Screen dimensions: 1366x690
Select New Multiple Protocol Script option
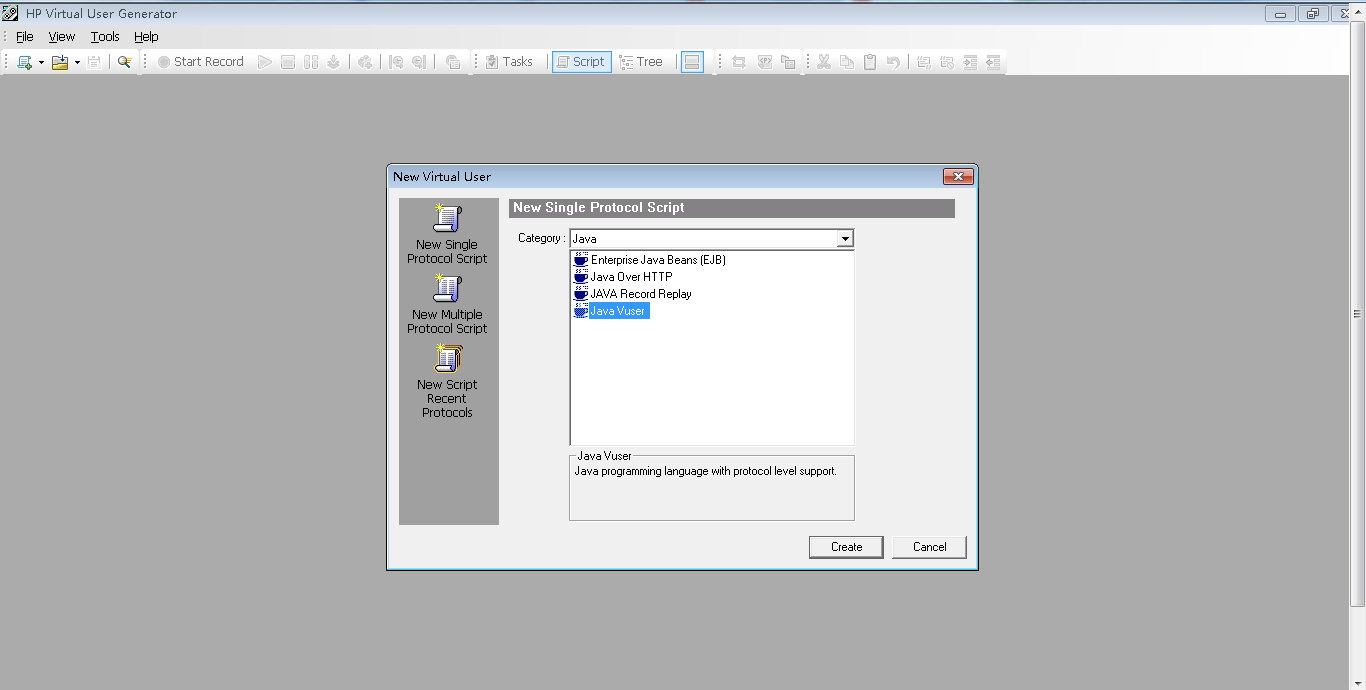pyautogui.click(x=447, y=305)
